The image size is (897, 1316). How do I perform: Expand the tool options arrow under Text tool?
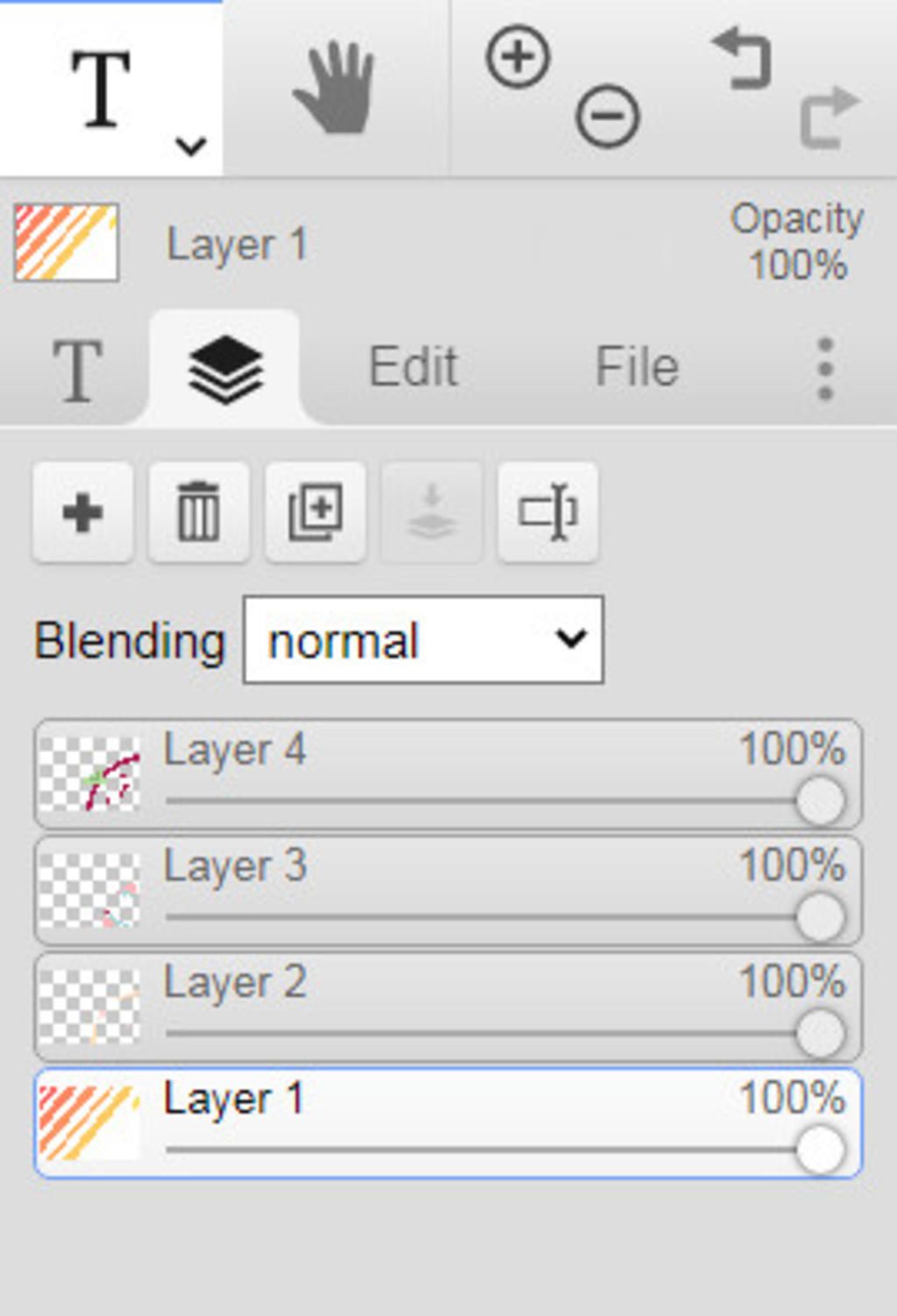click(190, 145)
